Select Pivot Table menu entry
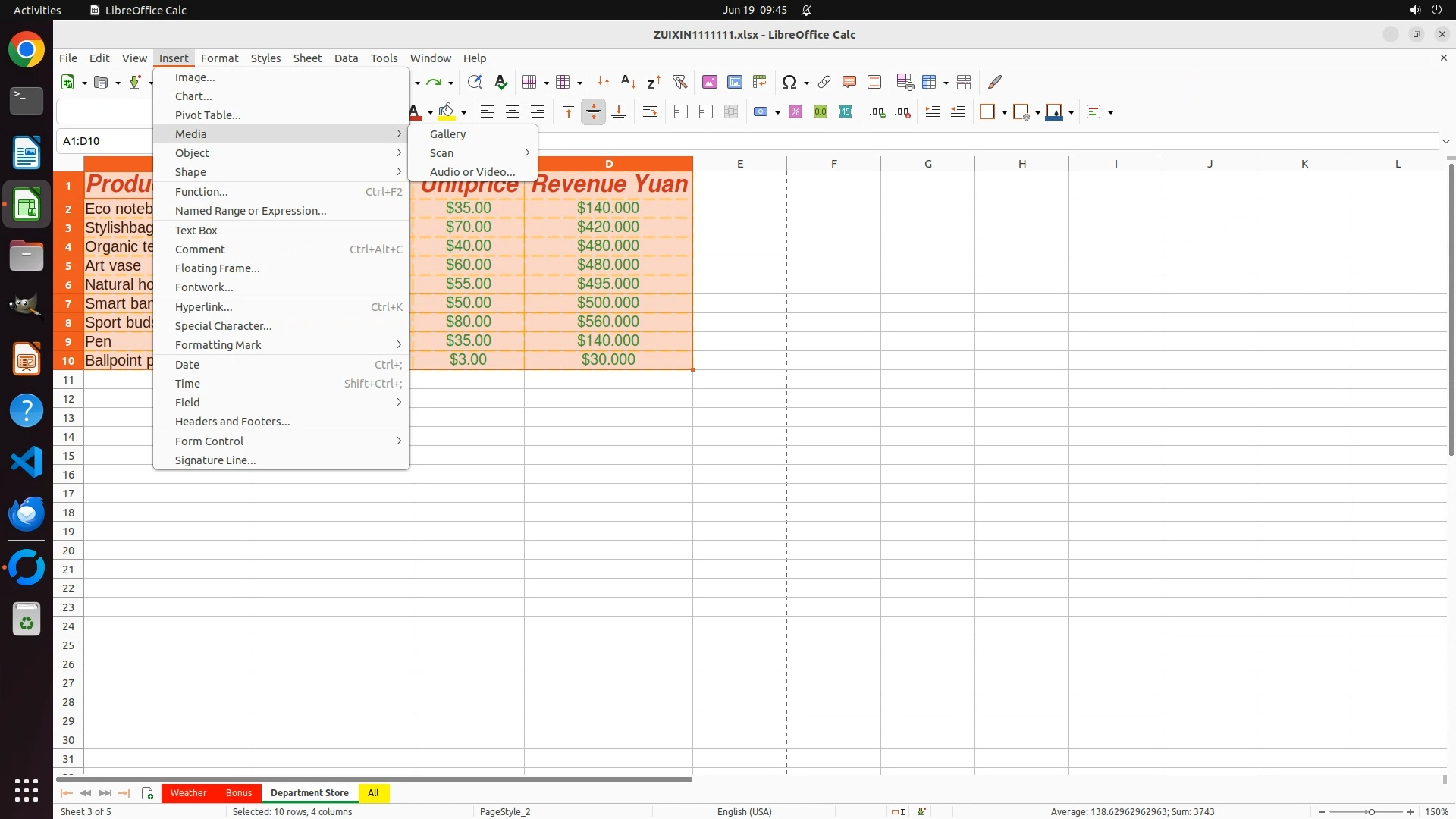 coord(207,115)
